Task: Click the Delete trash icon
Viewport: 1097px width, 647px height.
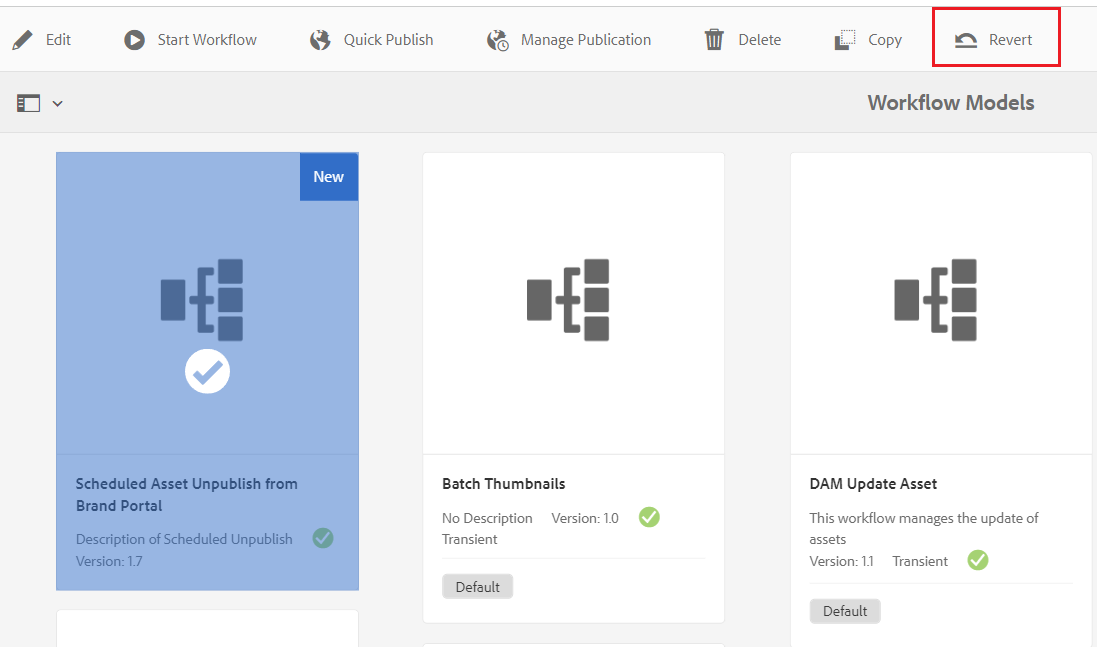Action: [x=713, y=39]
